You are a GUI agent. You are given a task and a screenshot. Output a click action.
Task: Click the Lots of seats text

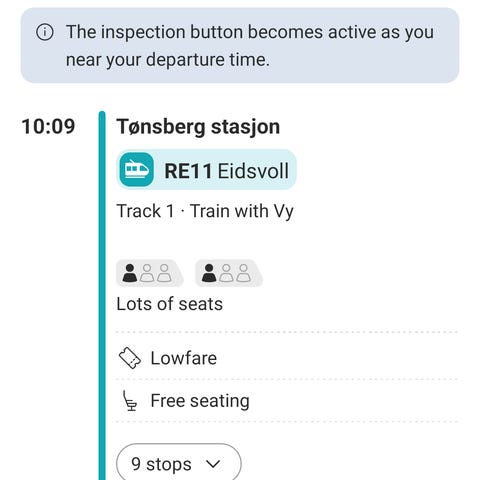pos(170,304)
